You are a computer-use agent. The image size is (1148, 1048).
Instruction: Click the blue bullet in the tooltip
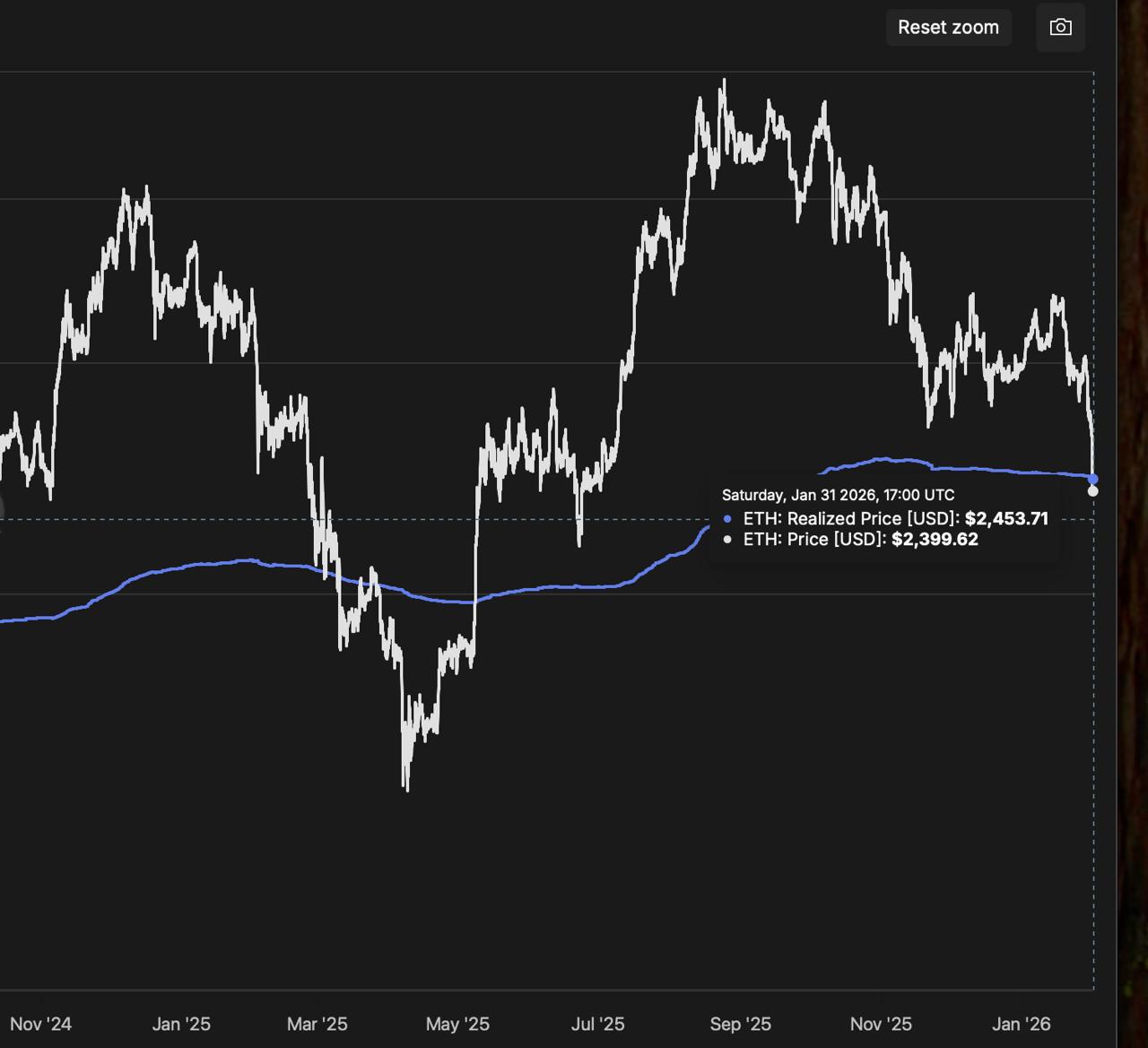[727, 519]
